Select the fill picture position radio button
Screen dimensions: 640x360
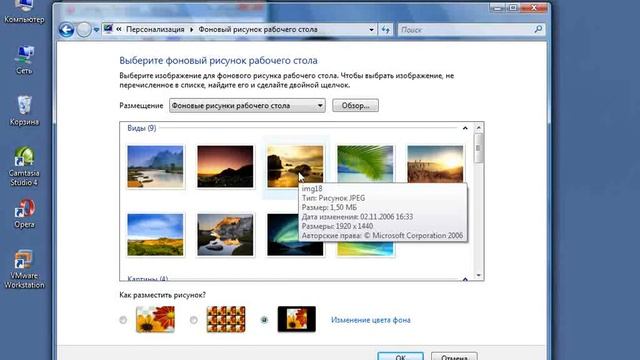(123, 320)
